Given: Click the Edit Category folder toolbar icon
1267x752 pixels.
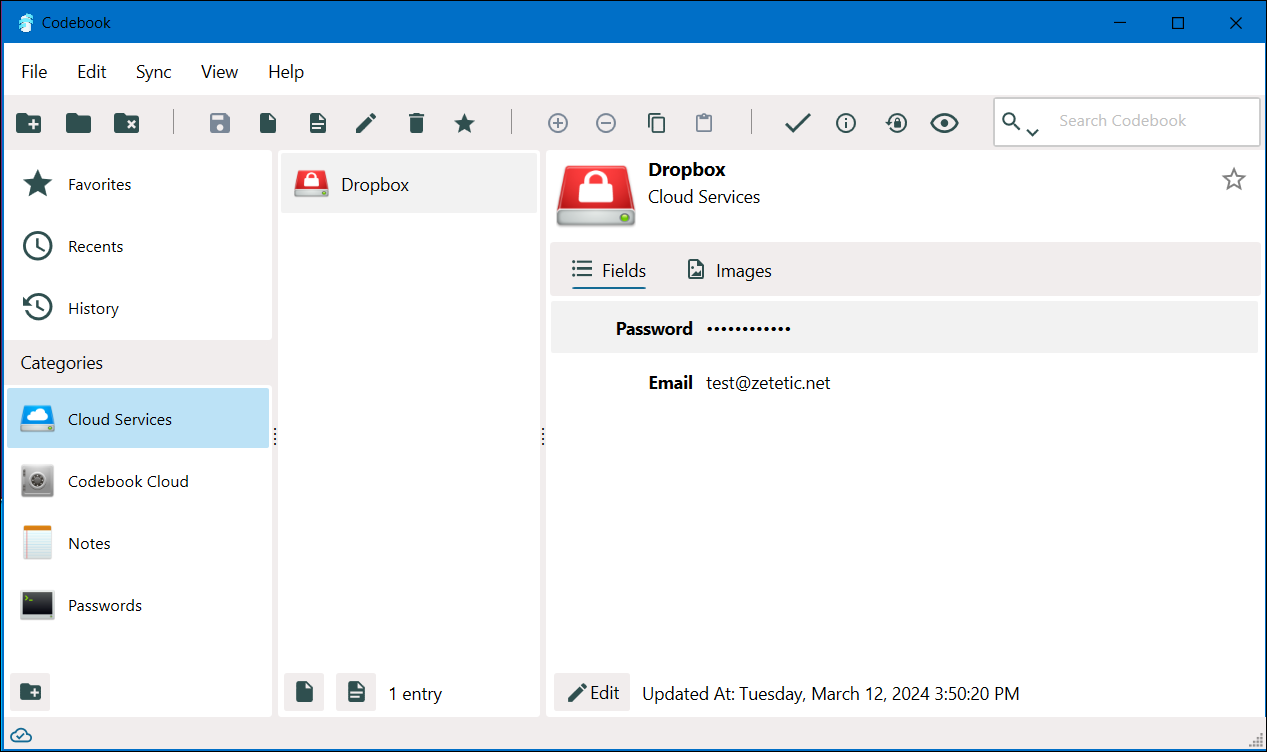Looking at the screenshot, I should coord(78,123).
